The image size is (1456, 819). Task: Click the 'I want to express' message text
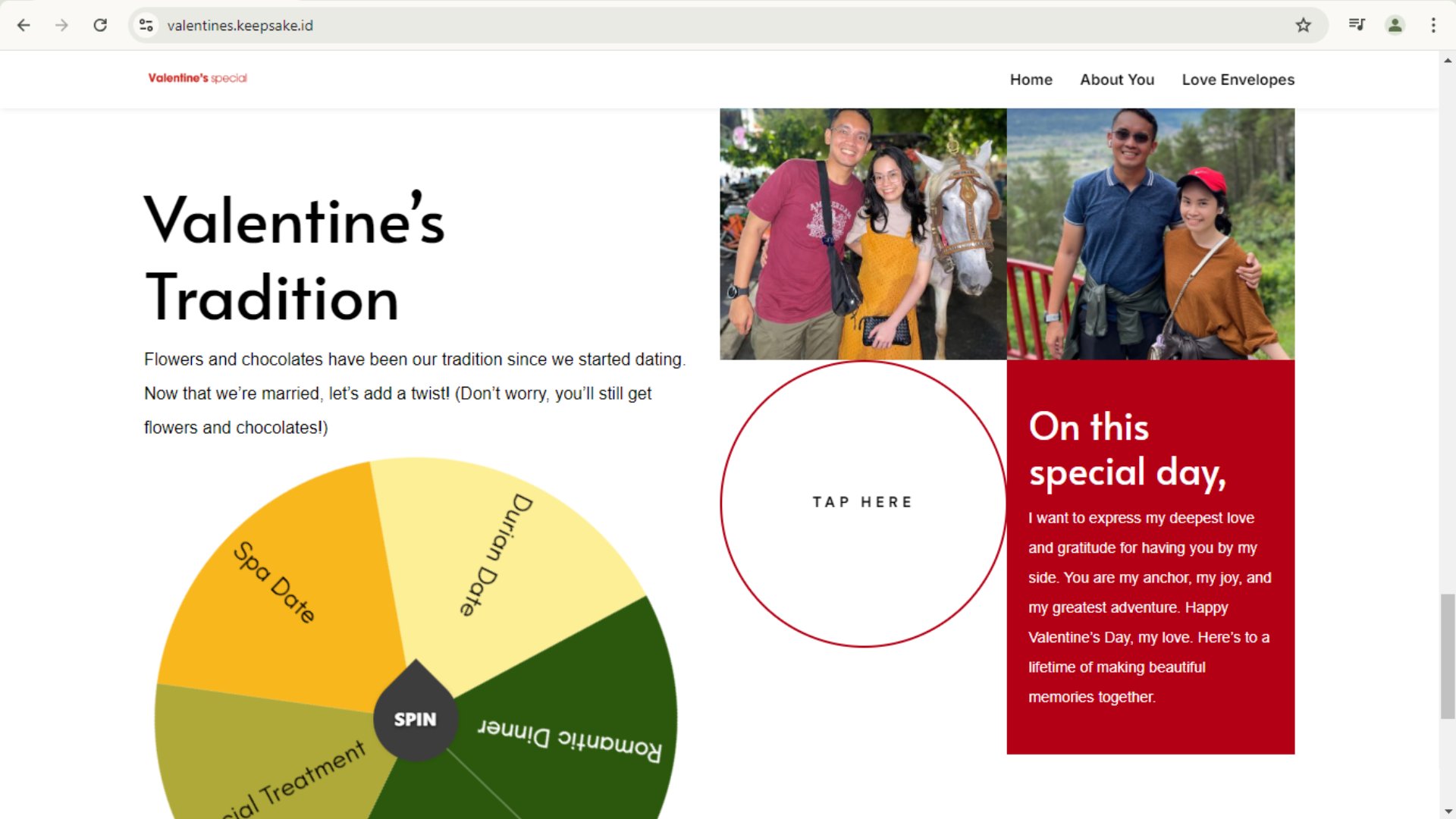click(1150, 607)
